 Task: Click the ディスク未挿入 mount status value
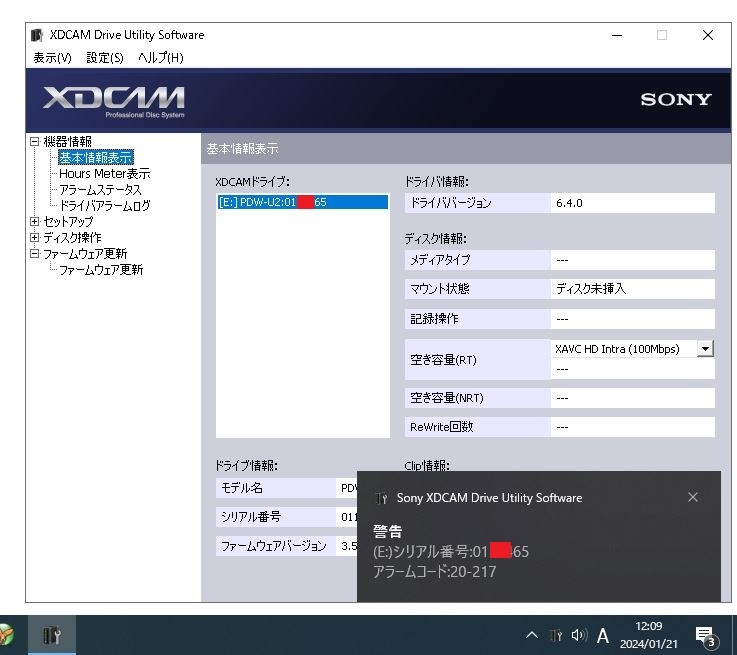click(633, 289)
